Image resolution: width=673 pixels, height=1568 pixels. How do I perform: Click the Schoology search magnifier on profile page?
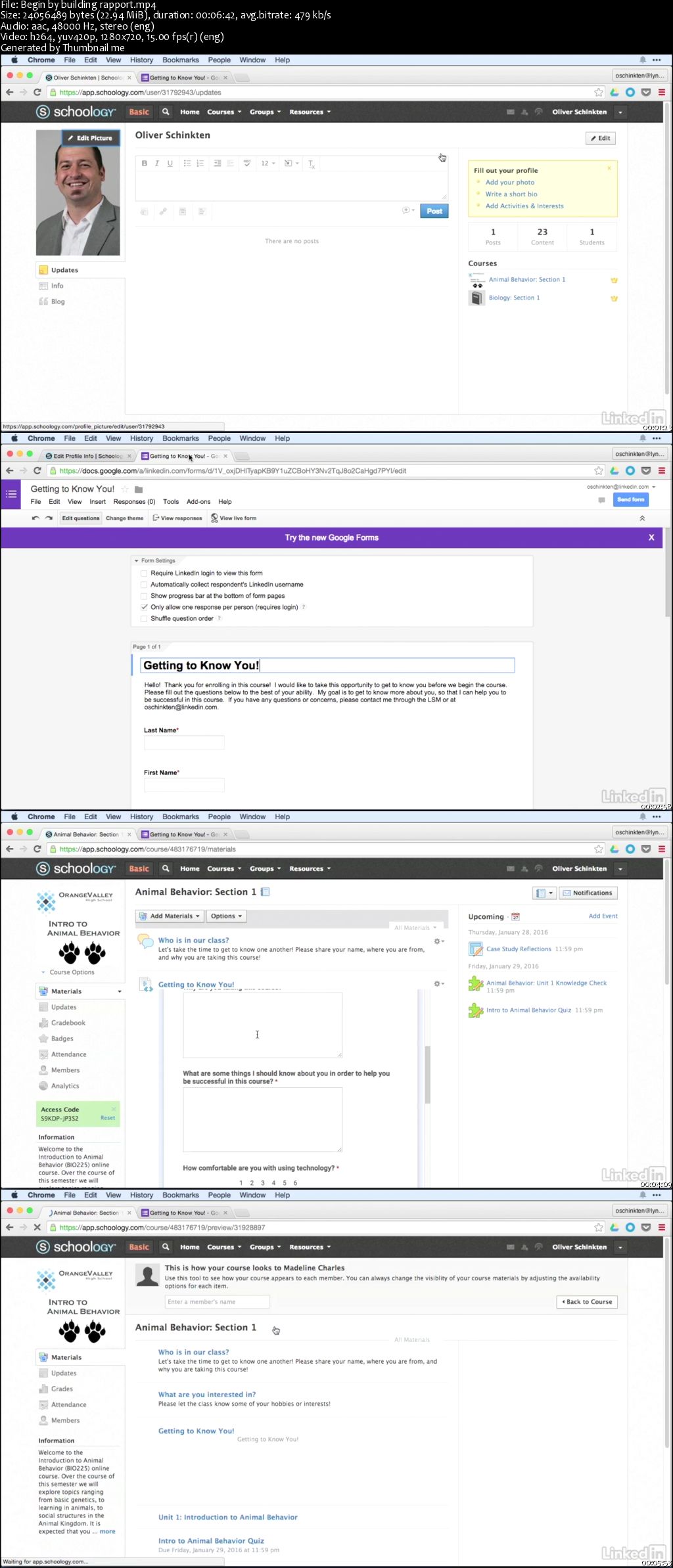(166, 112)
